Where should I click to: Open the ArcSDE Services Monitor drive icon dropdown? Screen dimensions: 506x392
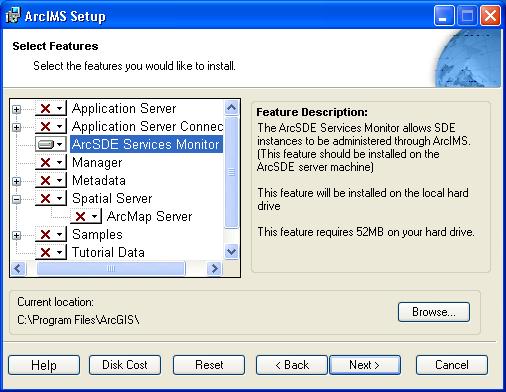pyautogui.click(x=51, y=144)
